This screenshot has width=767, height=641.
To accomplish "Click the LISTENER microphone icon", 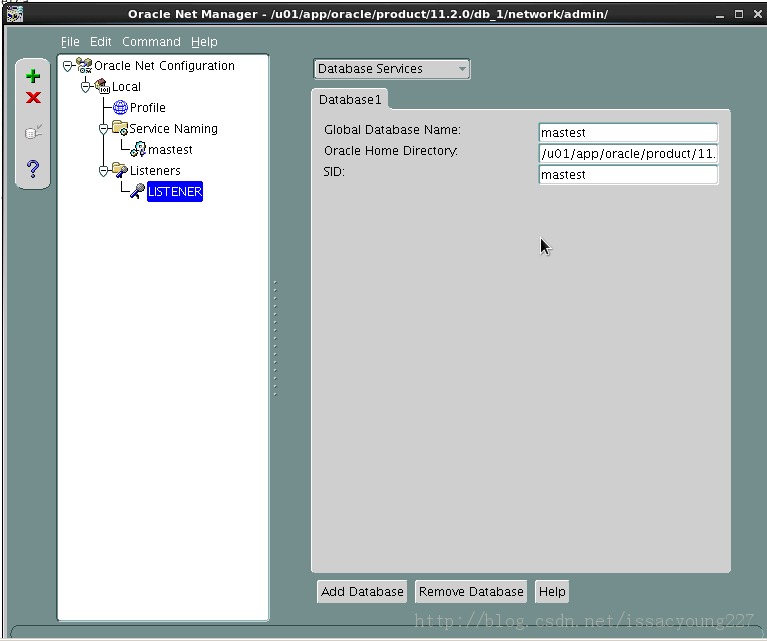I will click(x=137, y=191).
